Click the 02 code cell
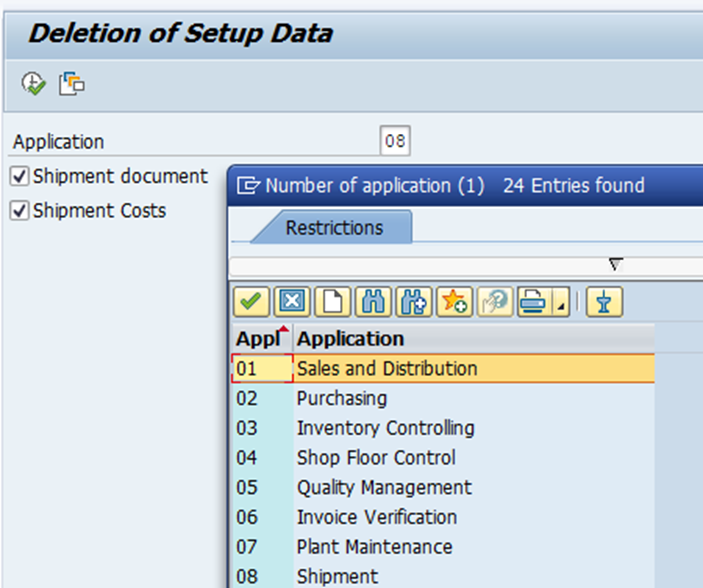 pyautogui.click(x=262, y=398)
